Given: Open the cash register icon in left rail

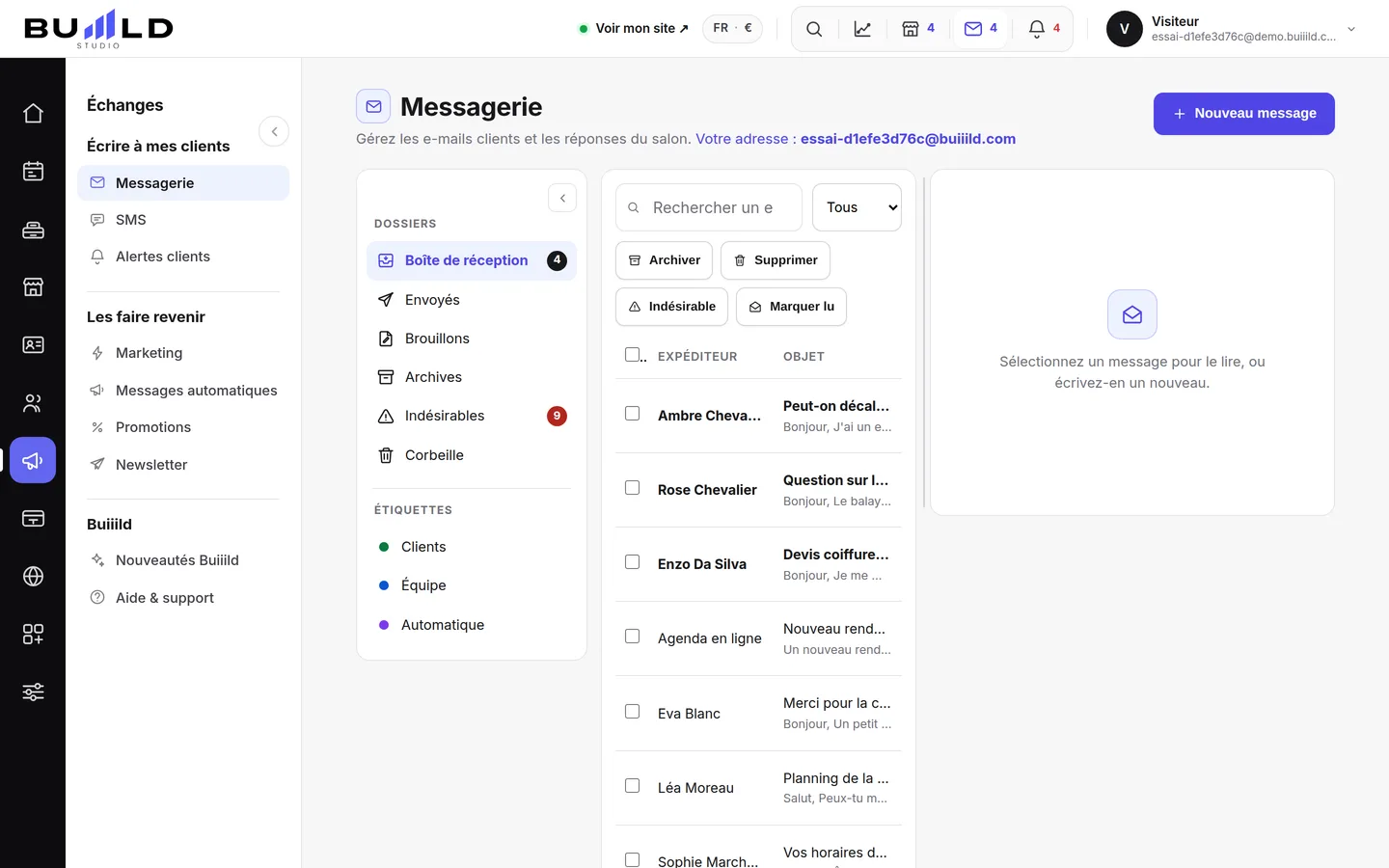Looking at the screenshot, I should 33,230.
